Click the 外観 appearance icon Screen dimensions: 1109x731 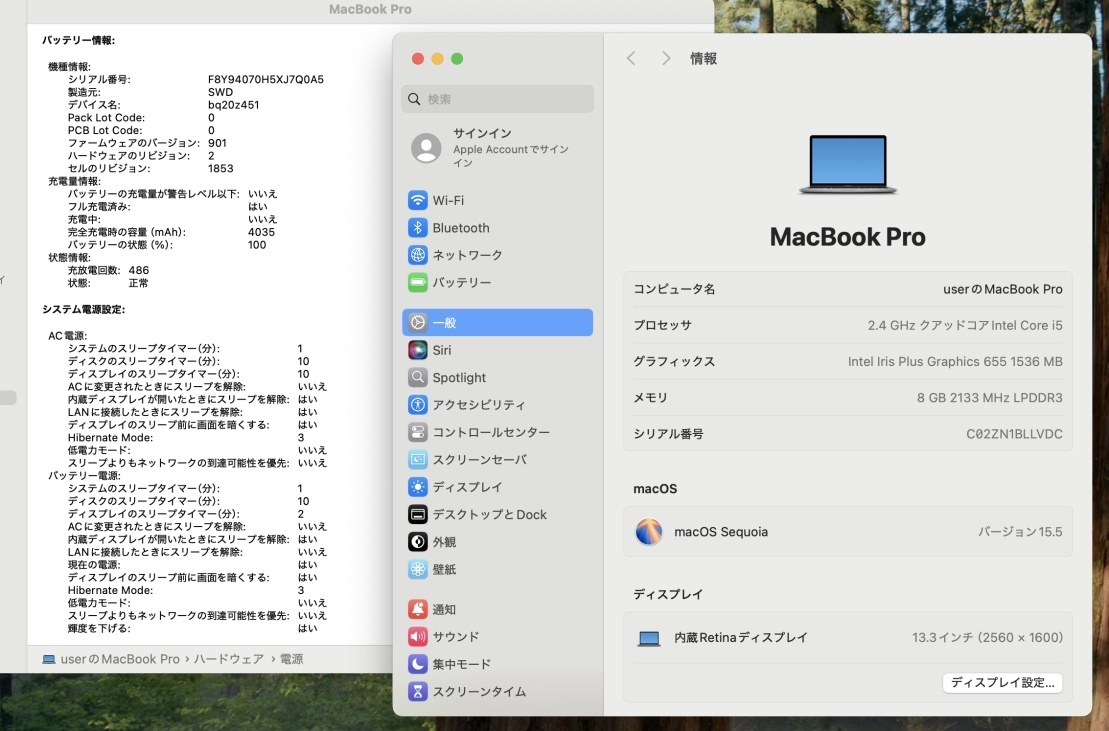pos(417,542)
